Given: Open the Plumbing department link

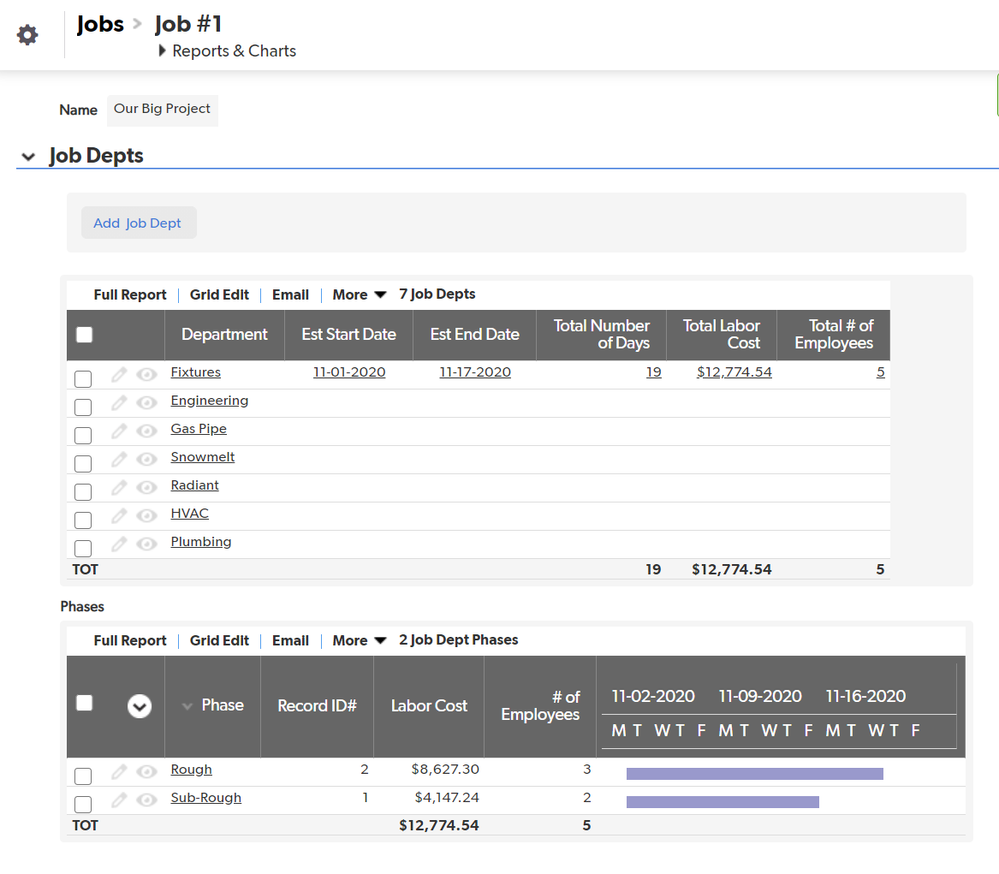Looking at the screenshot, I should coord(201,542).
